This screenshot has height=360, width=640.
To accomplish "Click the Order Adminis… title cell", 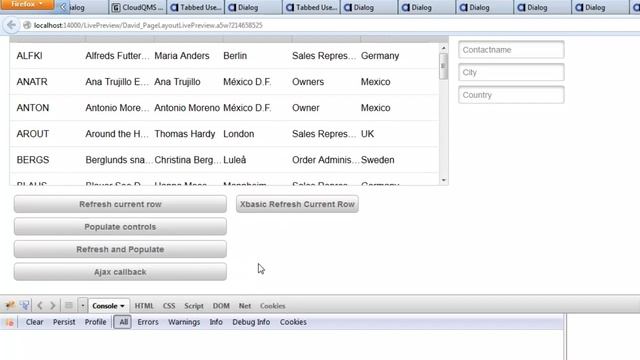I will pyautogui.click(x=325, y=160).
